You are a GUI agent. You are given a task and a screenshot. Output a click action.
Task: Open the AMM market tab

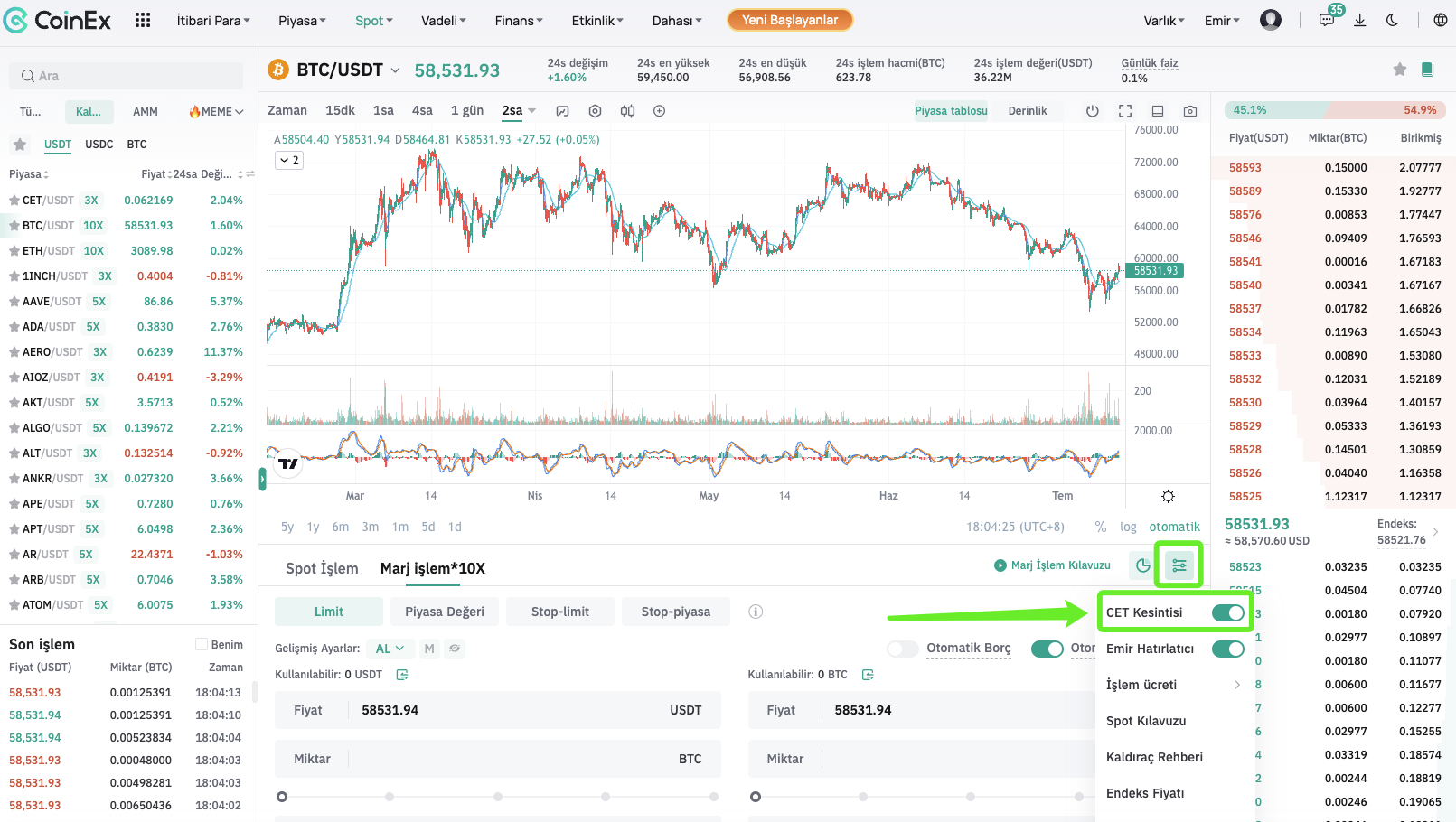(146, 112)
